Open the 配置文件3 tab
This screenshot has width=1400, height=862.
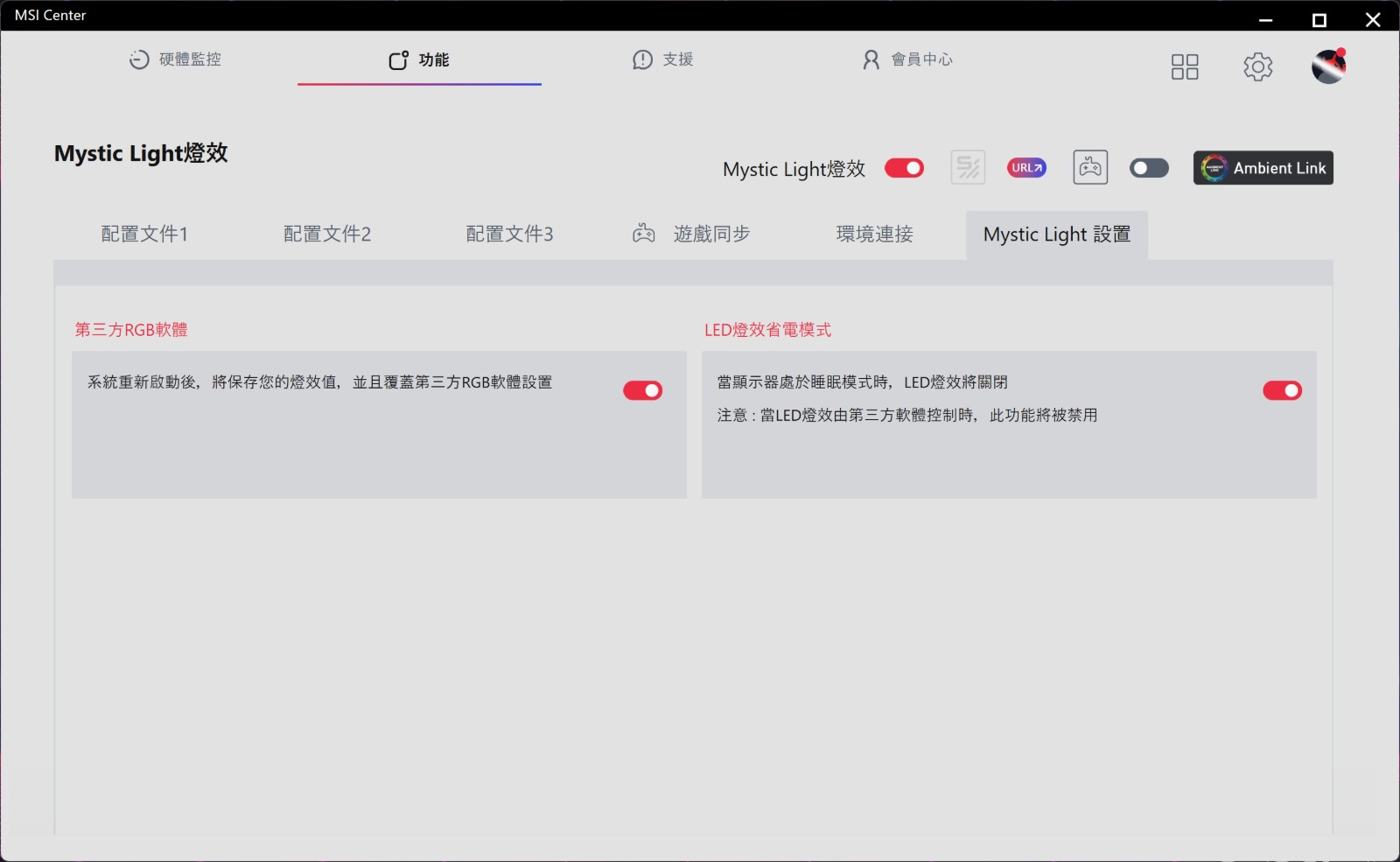(509, 234)
